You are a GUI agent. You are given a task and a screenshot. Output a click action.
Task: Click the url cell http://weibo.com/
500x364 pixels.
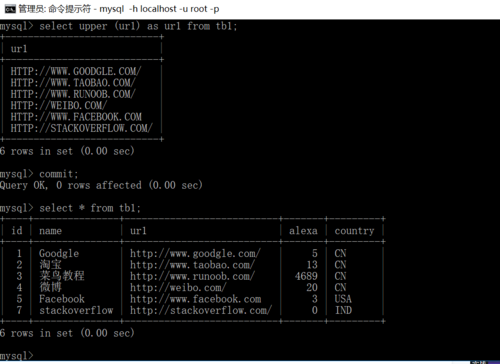click(x=178, y=287)
